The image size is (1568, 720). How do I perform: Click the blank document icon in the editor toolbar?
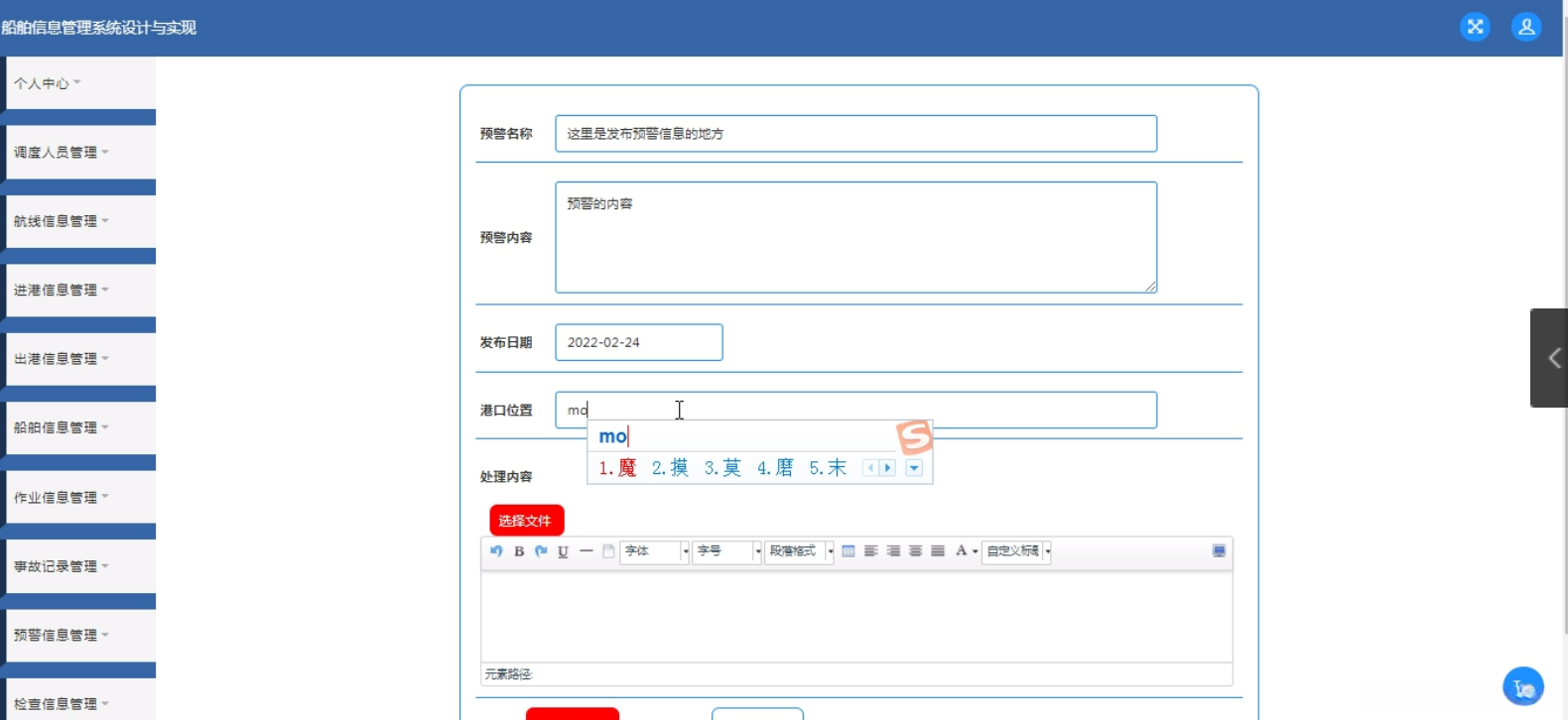point(608,551)
